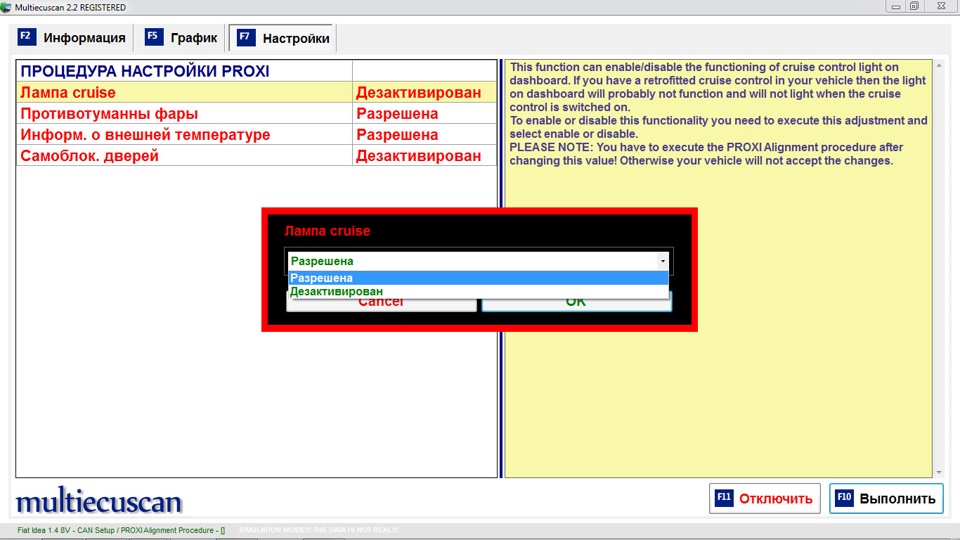Click the Fiat Idea status bar text
This screenshot has width=960, height=540.
[121, 530]
